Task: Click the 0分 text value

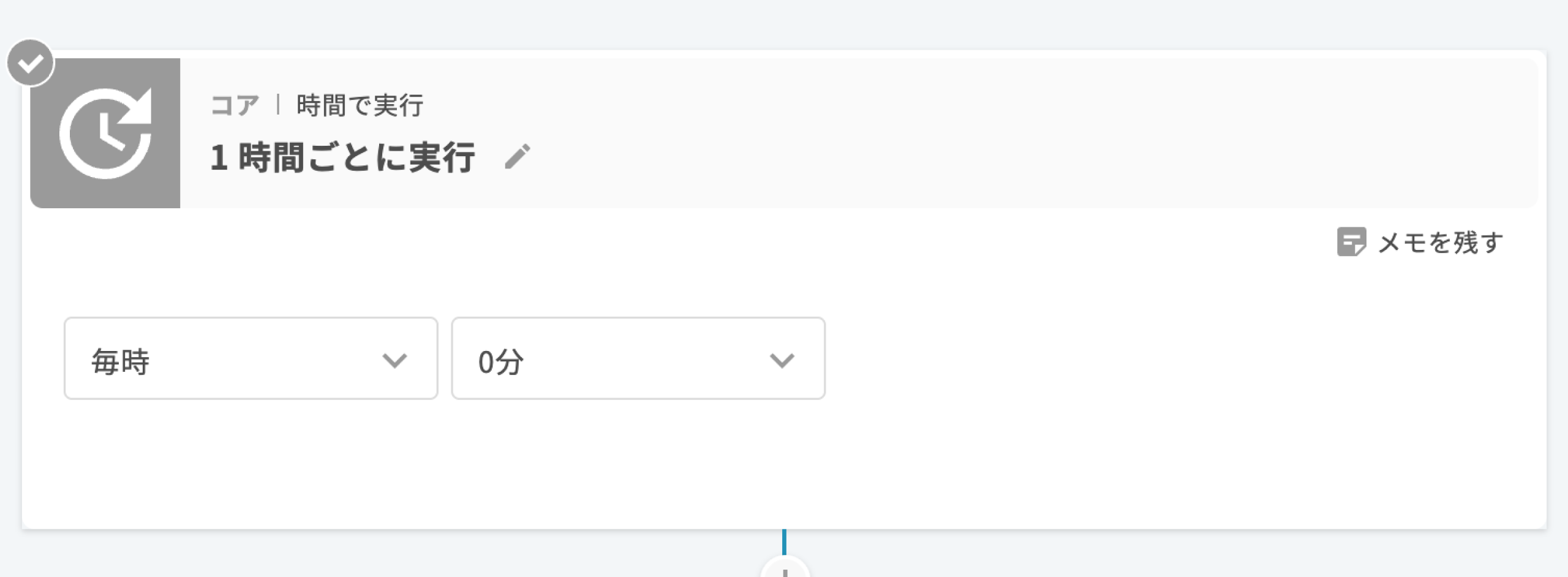Action: pyautogui.click(x=500, y=361)
